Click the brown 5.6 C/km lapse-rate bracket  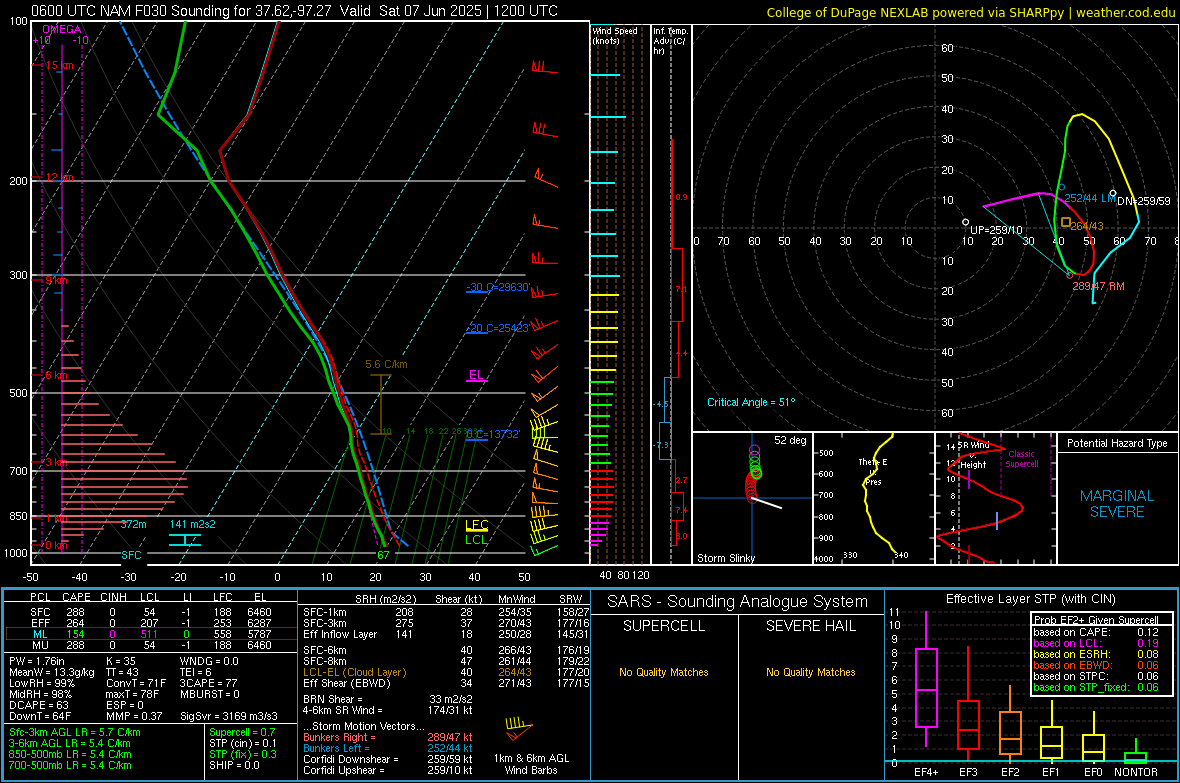point(381,404)
